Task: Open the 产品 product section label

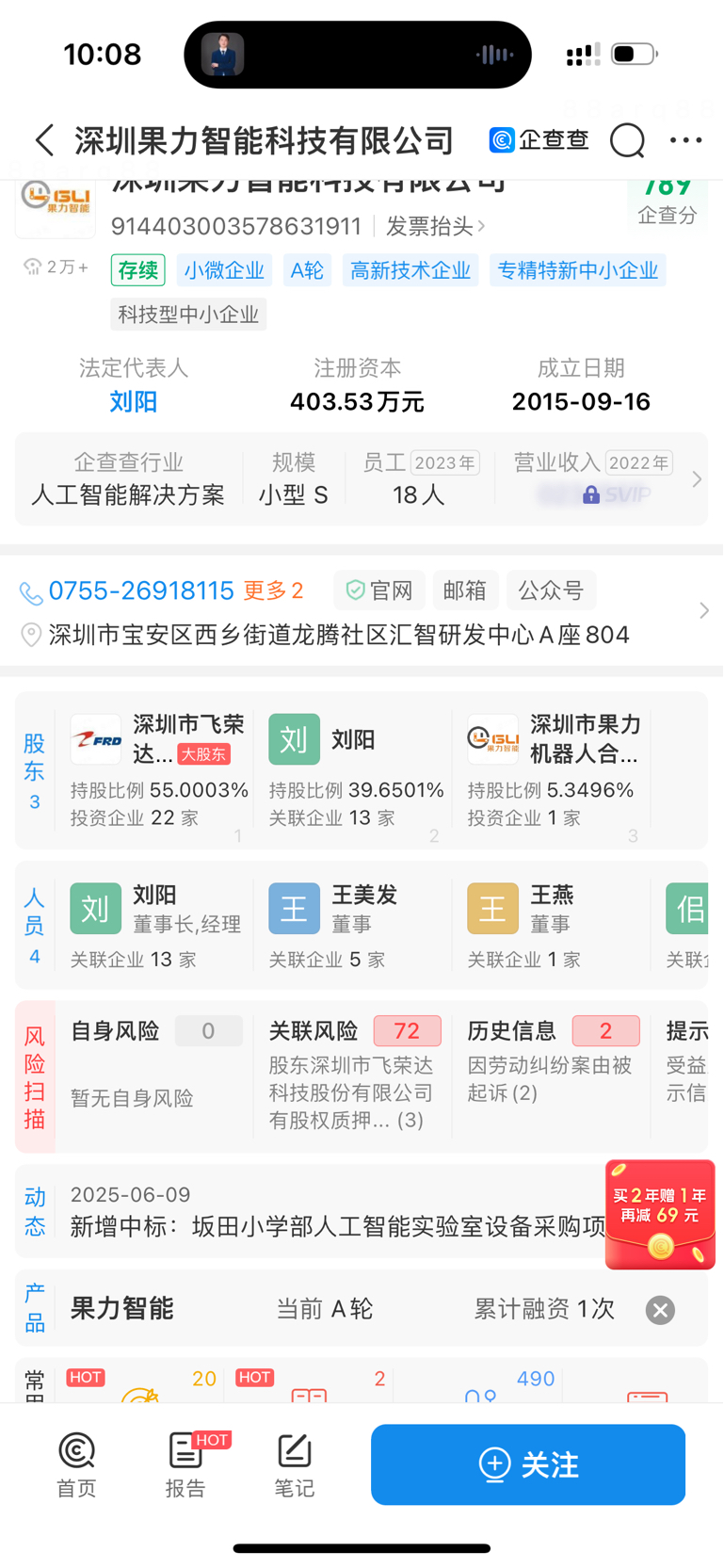Action: [35, 1309]
